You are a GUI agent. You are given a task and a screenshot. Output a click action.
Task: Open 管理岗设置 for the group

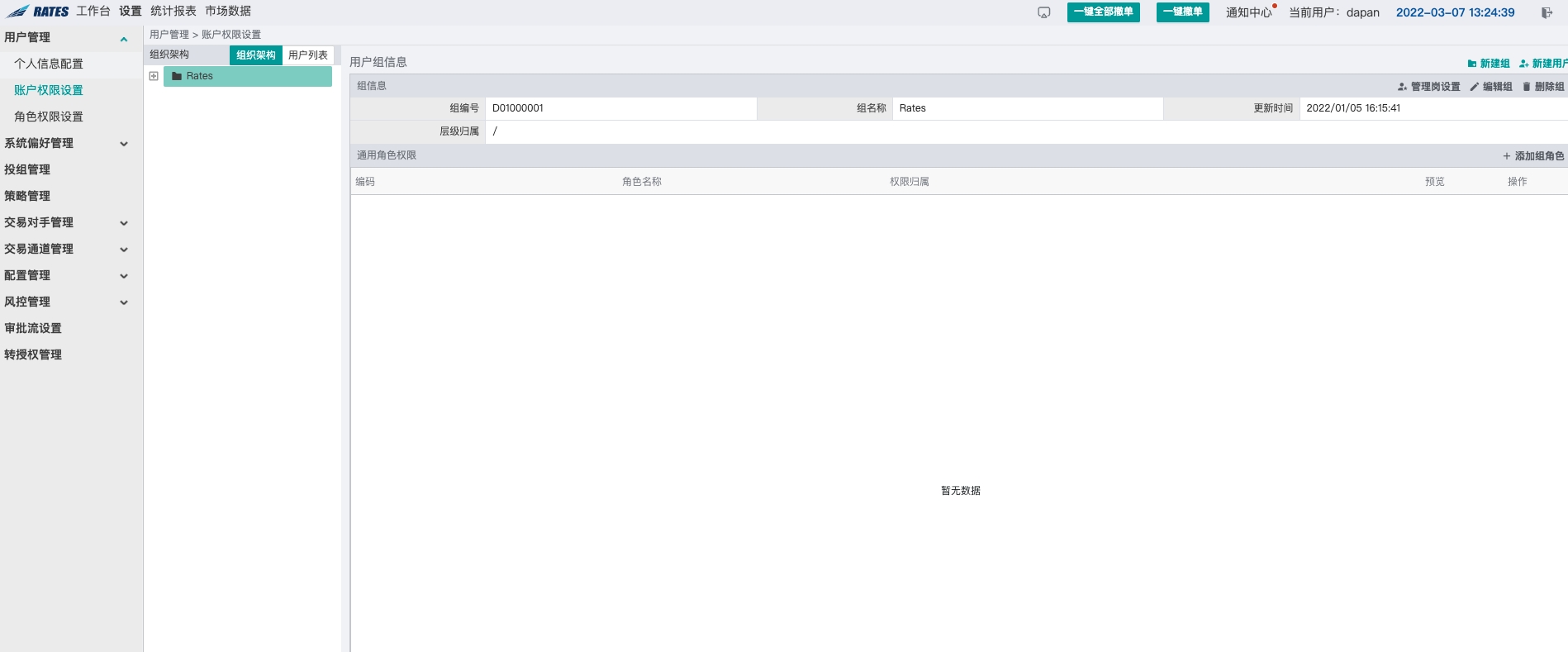pyautogui.click(x=1429, y=87)
